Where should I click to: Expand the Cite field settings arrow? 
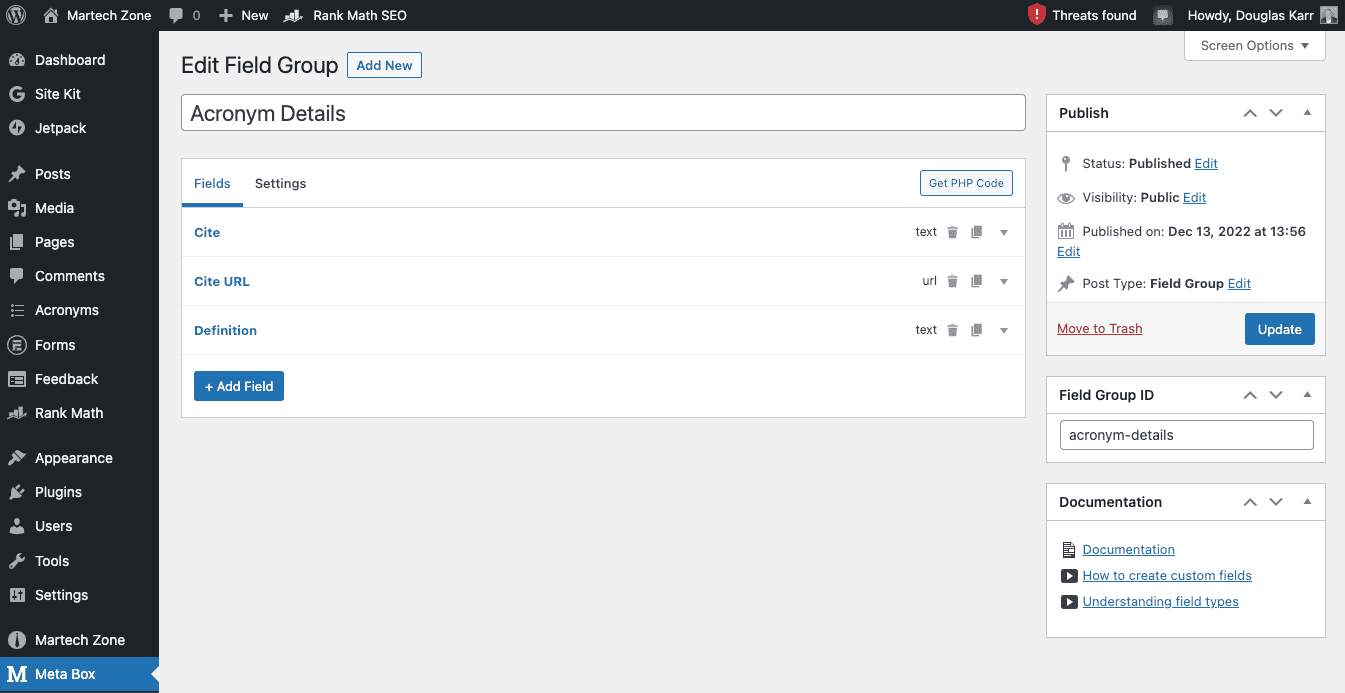(1004, 232)
